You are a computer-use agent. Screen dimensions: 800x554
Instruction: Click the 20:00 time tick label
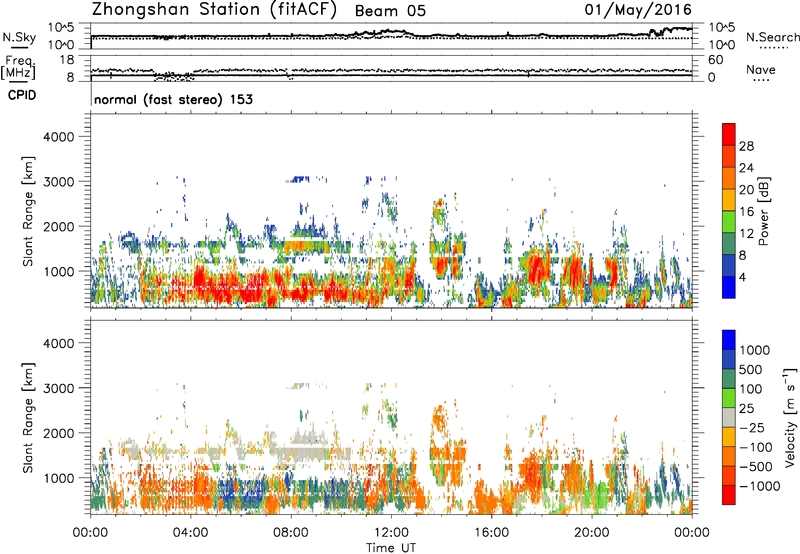(592, 533)
